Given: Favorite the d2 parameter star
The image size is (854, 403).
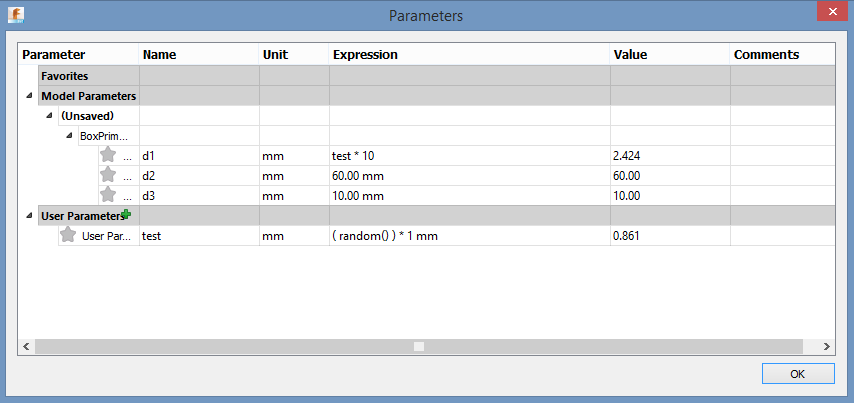Looking at the screenshot, I should coord(108,175).
